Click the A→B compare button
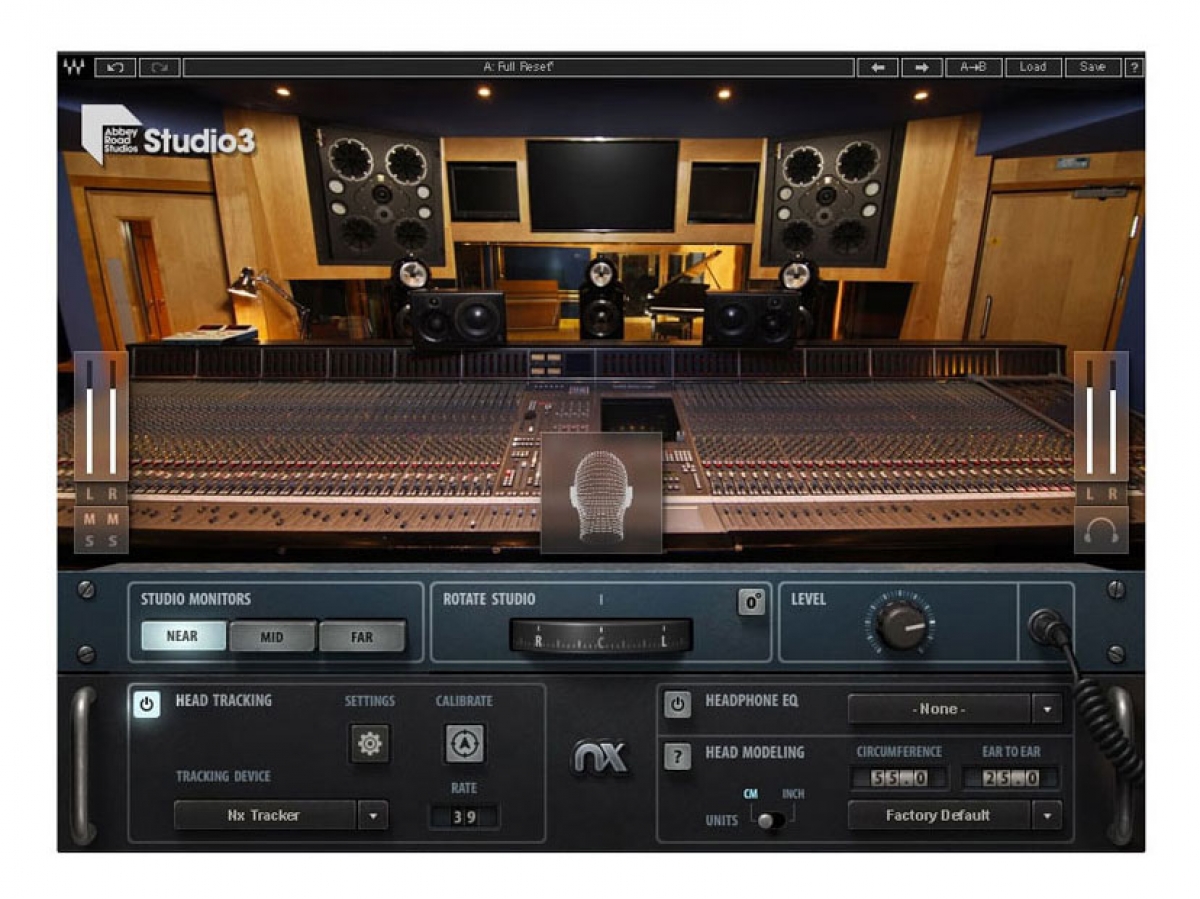 974,67
